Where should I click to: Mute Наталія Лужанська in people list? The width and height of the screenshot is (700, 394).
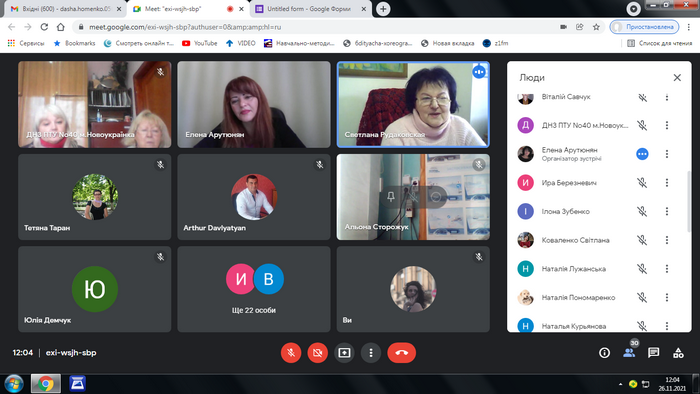click(x=642, y=269)
